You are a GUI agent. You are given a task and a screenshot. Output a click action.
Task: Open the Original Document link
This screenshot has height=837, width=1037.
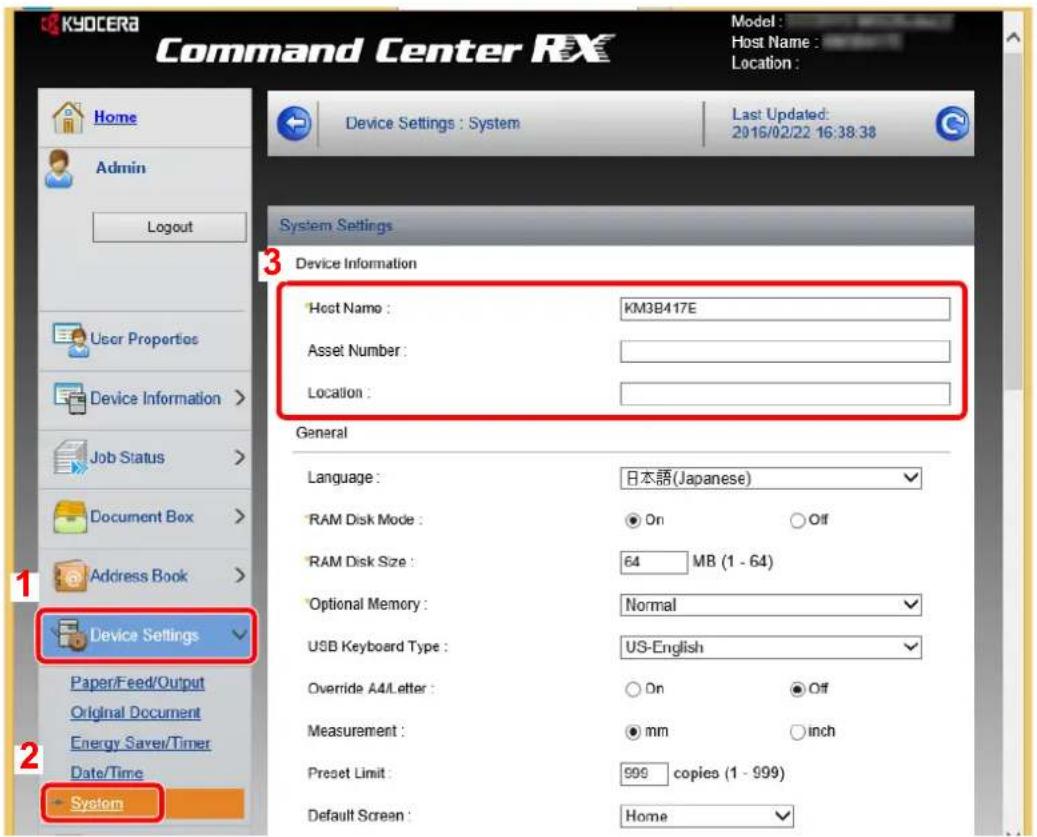136,713
